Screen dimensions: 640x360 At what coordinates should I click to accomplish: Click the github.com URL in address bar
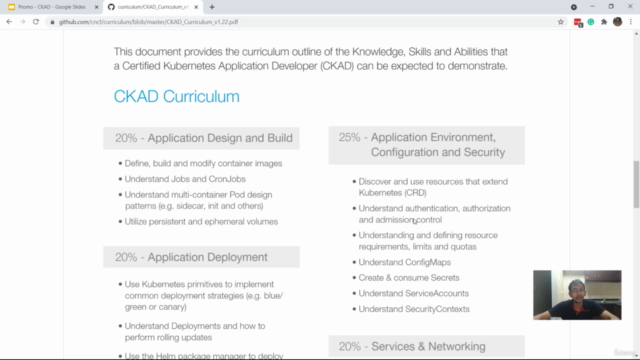coord(149,22)
